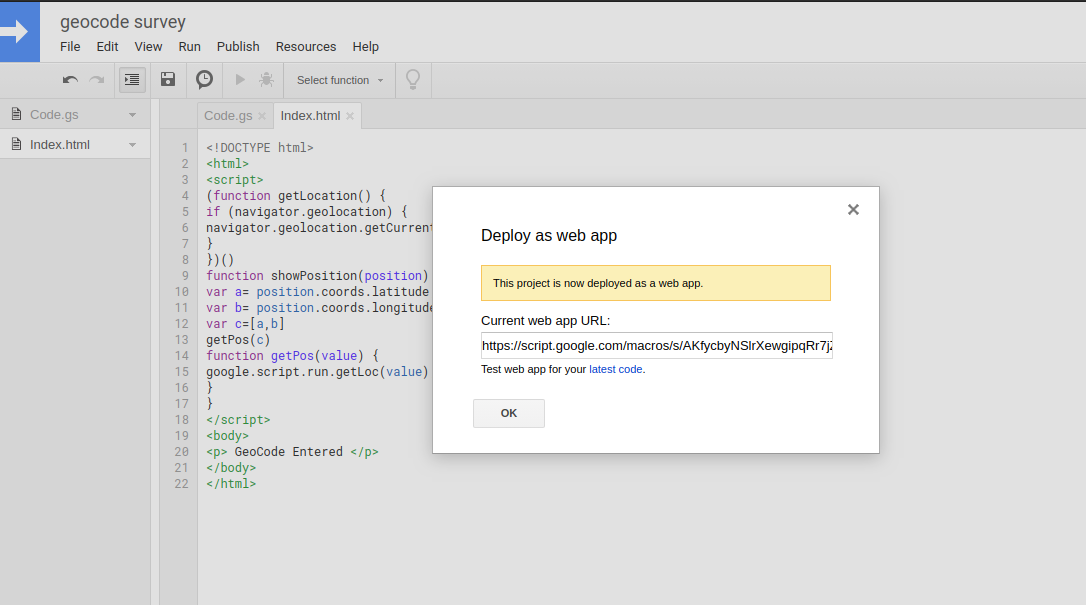This screenshot has width=1086, height=605.
Task: Open the View menu
Action: click(x=148, y=46)
